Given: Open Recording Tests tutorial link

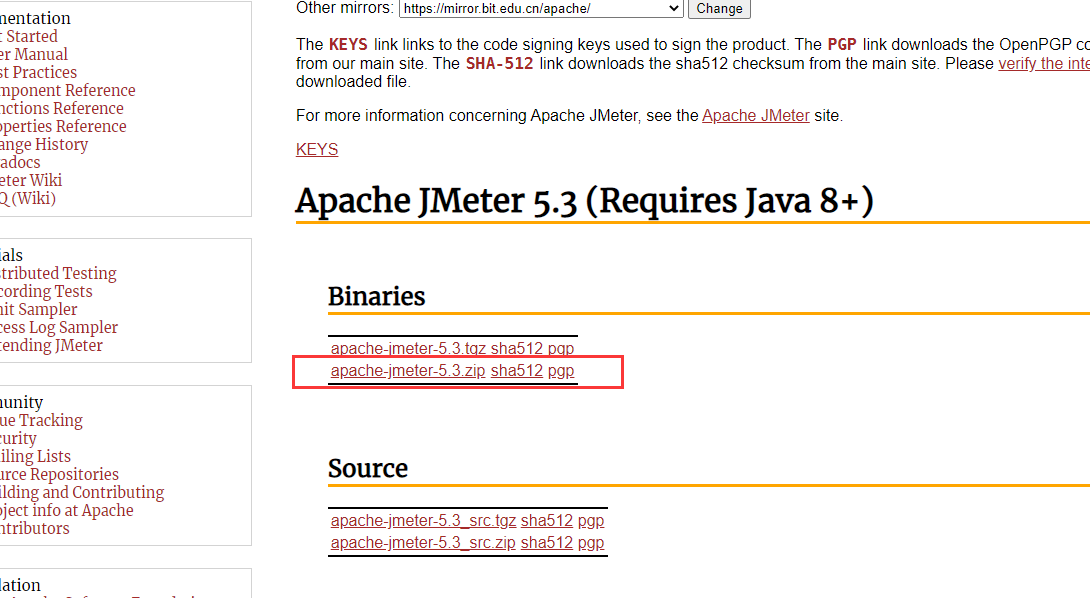Looking at the screenshot, I should pyautogui.click(x=46, y=291).
